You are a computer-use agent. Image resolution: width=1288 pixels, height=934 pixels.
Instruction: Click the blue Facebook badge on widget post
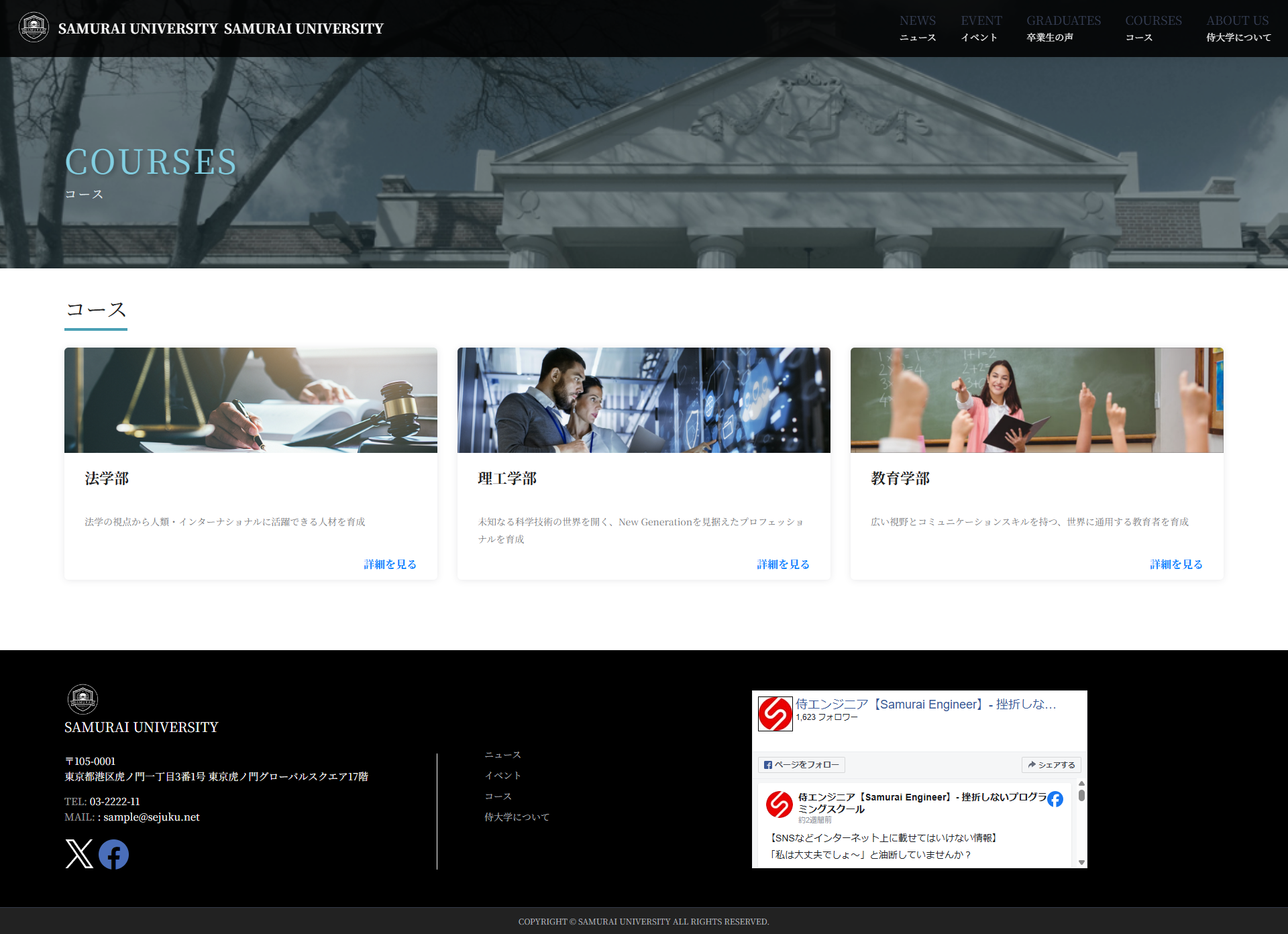[1055, 799]
